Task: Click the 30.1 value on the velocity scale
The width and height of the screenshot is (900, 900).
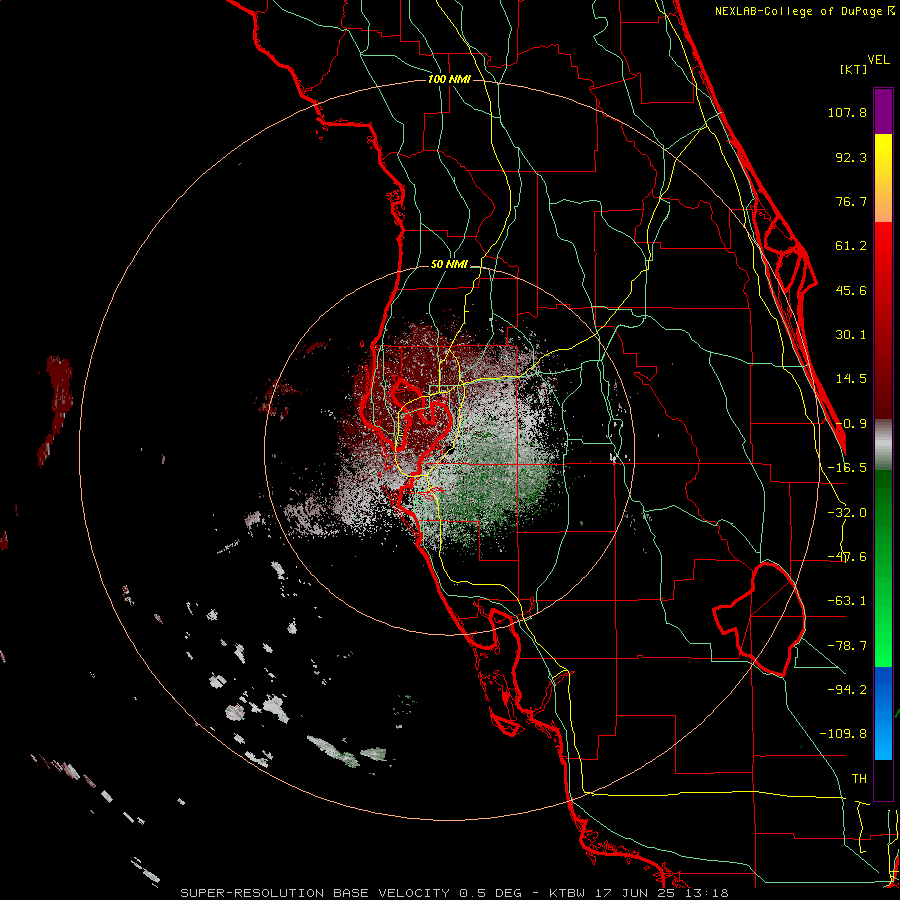Action: (x=851, y=335)
